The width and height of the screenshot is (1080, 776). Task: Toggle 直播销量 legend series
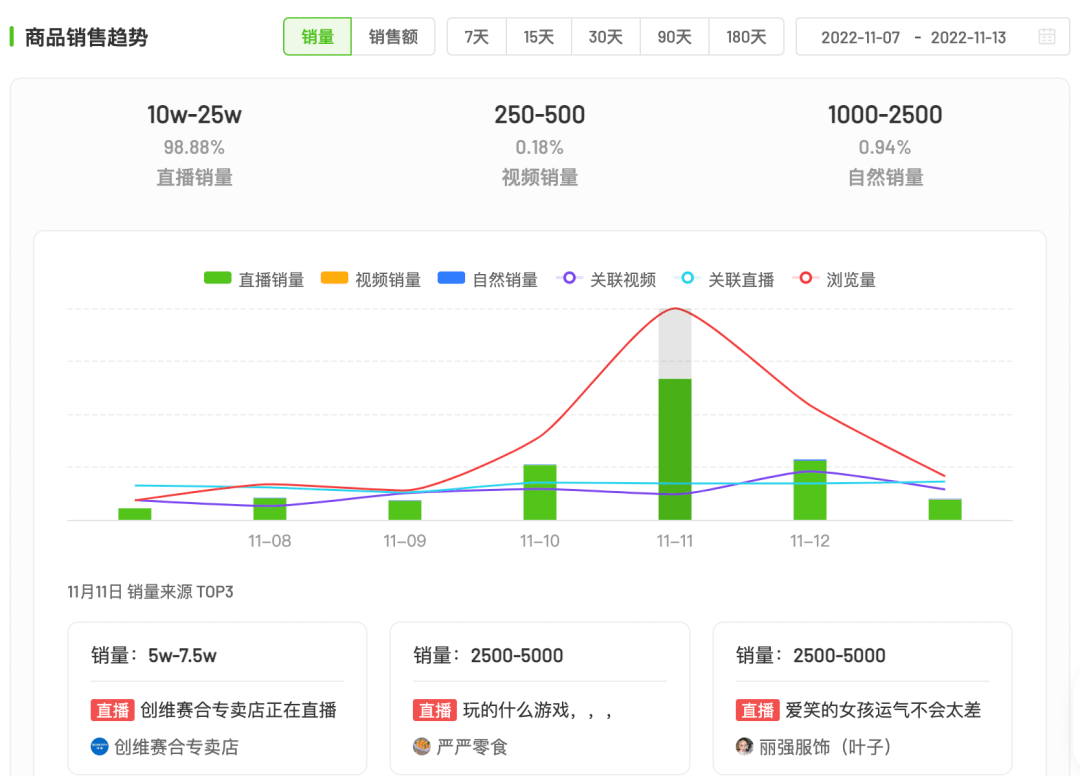point(254,280)
